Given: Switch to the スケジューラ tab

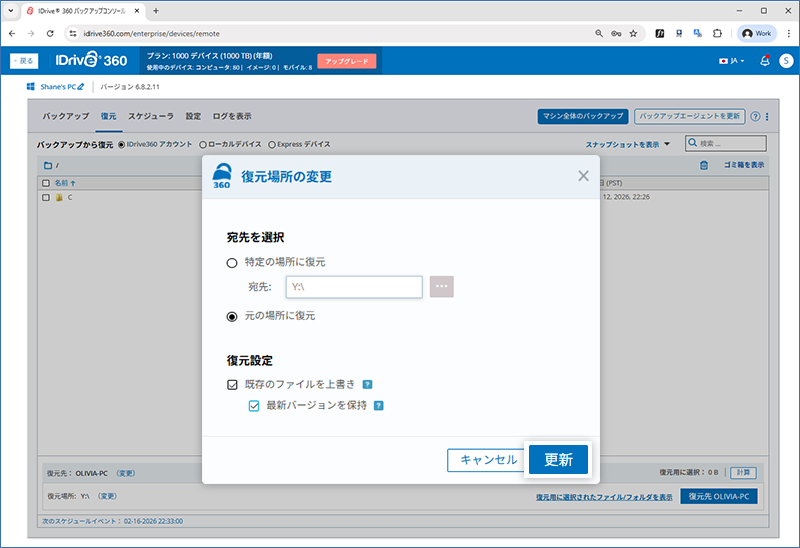Looking at the screenshot, I should coord(151,116).
